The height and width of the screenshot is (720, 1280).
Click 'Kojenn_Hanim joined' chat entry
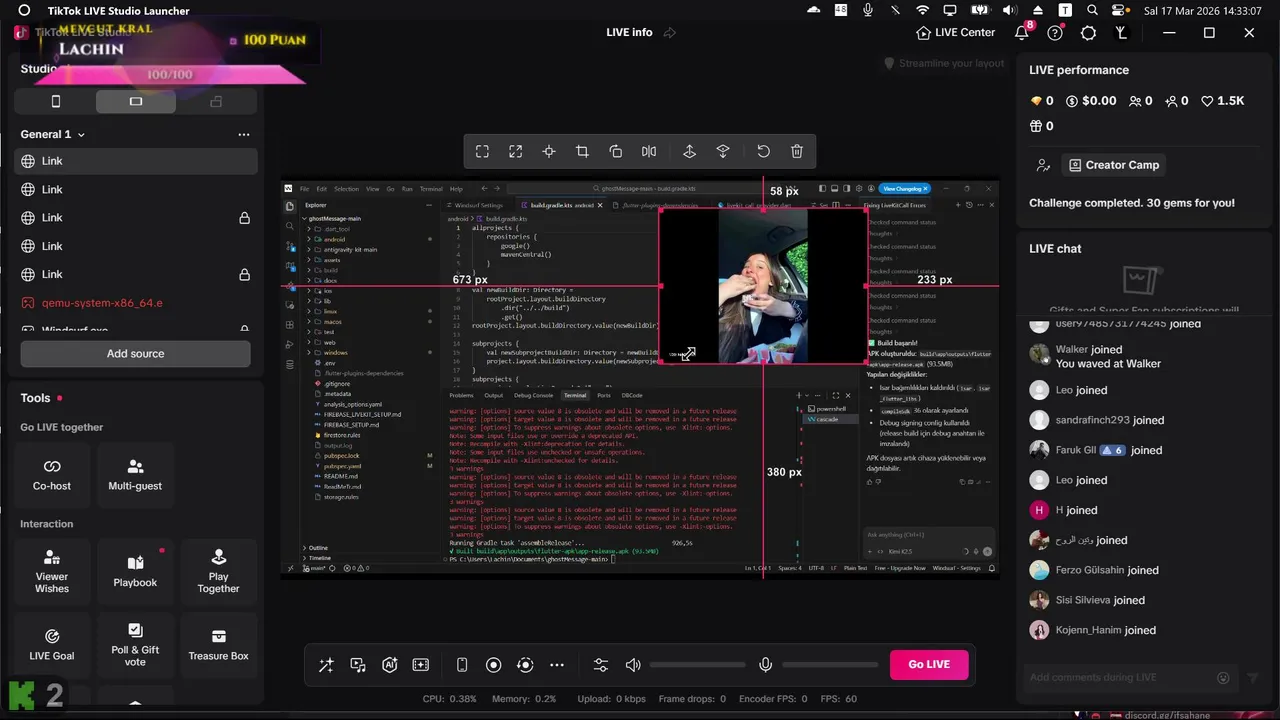1106,630
